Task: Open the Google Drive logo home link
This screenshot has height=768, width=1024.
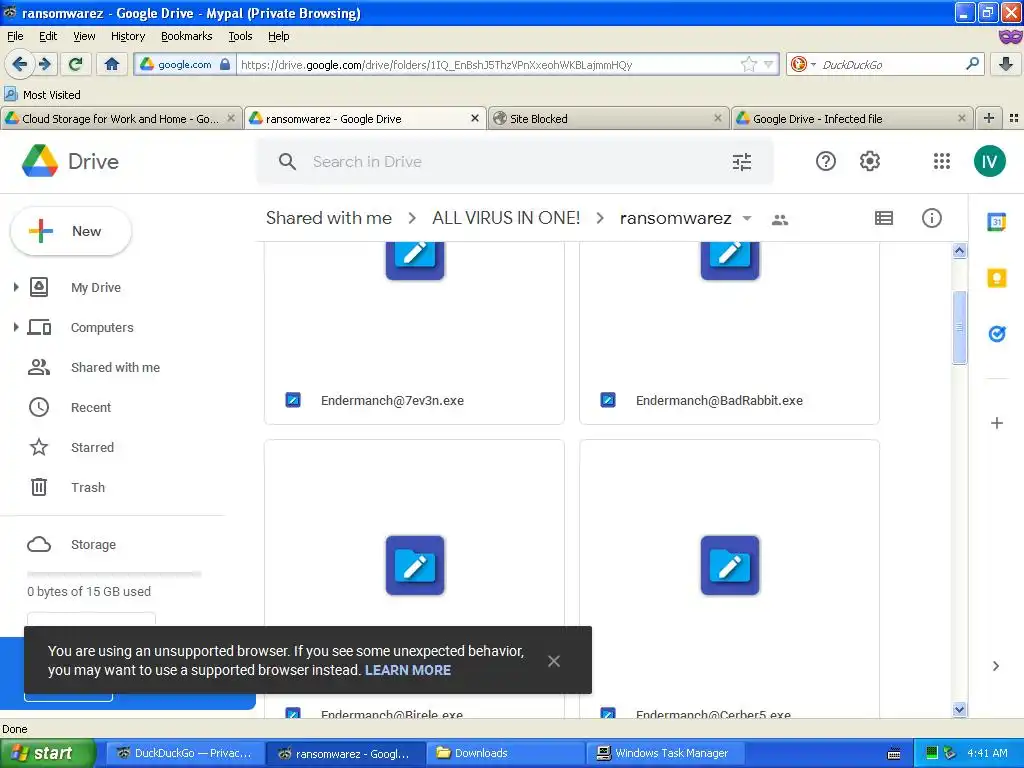Action: pyautogui.click(x=70, y=161)
